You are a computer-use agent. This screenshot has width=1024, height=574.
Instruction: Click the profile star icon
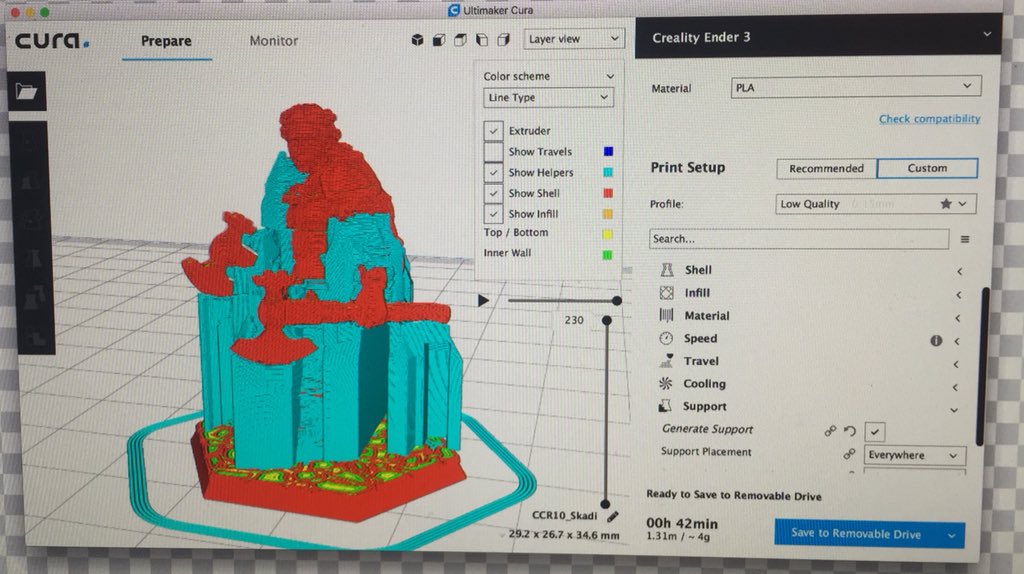(946, 204)
